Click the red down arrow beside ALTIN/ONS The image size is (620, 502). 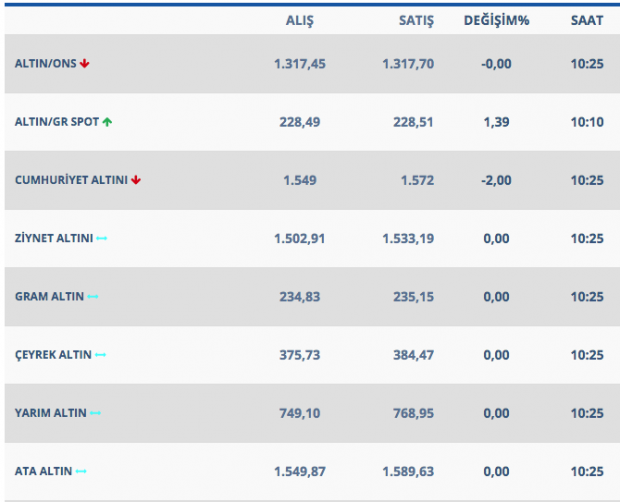pyautogui.click(x=85, y=64)
